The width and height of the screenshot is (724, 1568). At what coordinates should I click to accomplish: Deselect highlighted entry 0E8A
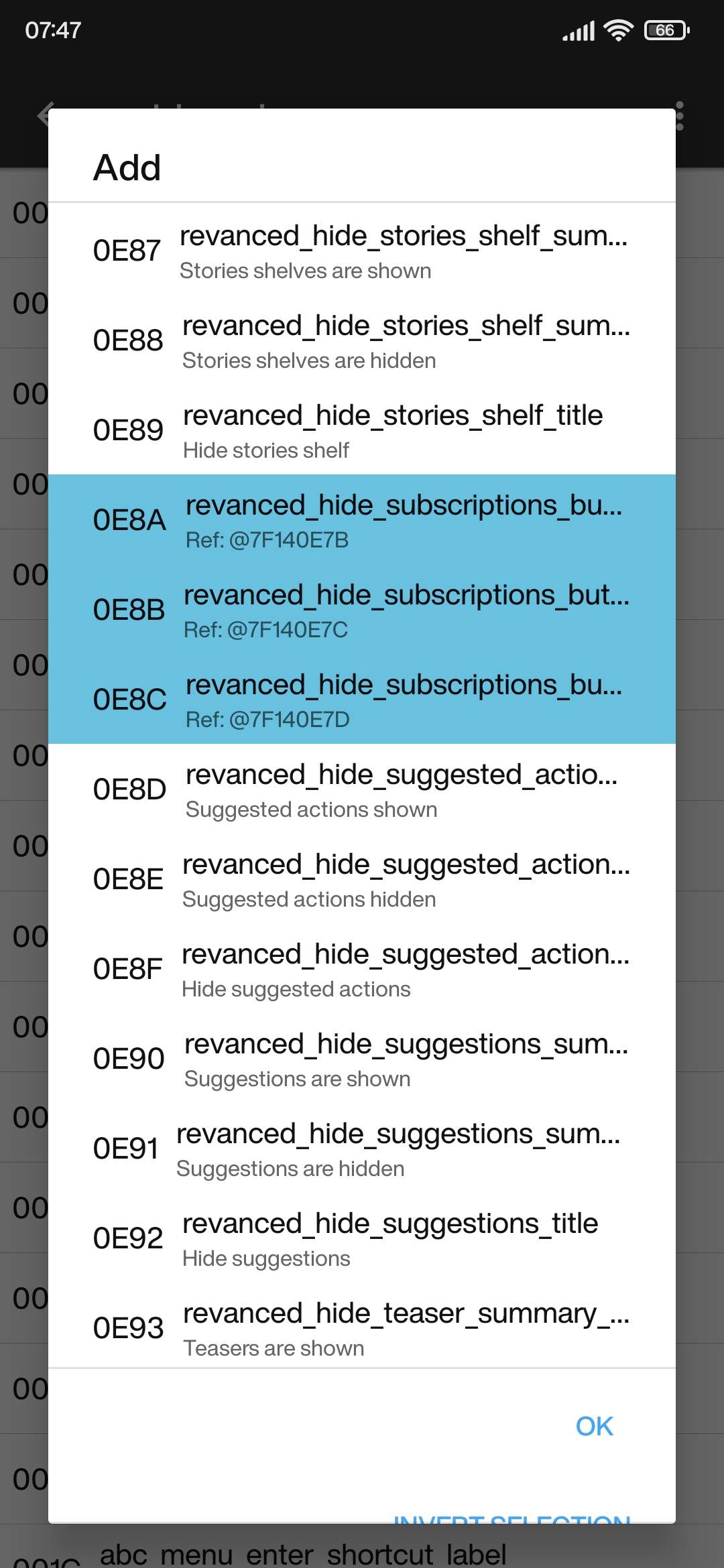(362, 519)
